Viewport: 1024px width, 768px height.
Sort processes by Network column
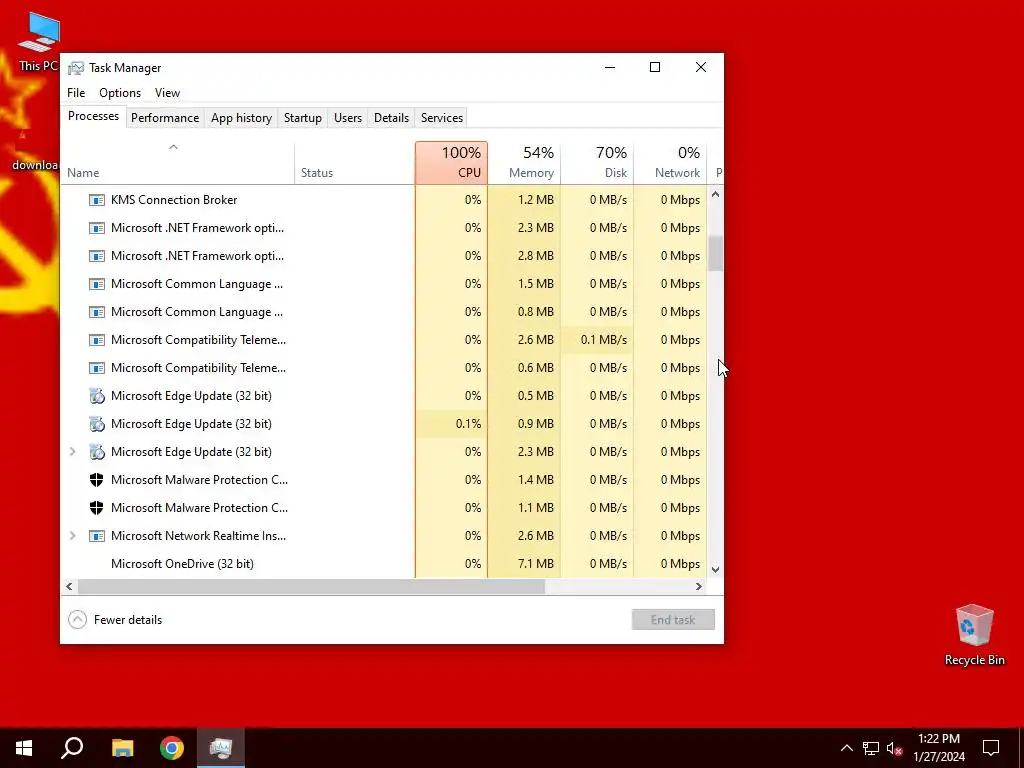[x=670, y=163]
